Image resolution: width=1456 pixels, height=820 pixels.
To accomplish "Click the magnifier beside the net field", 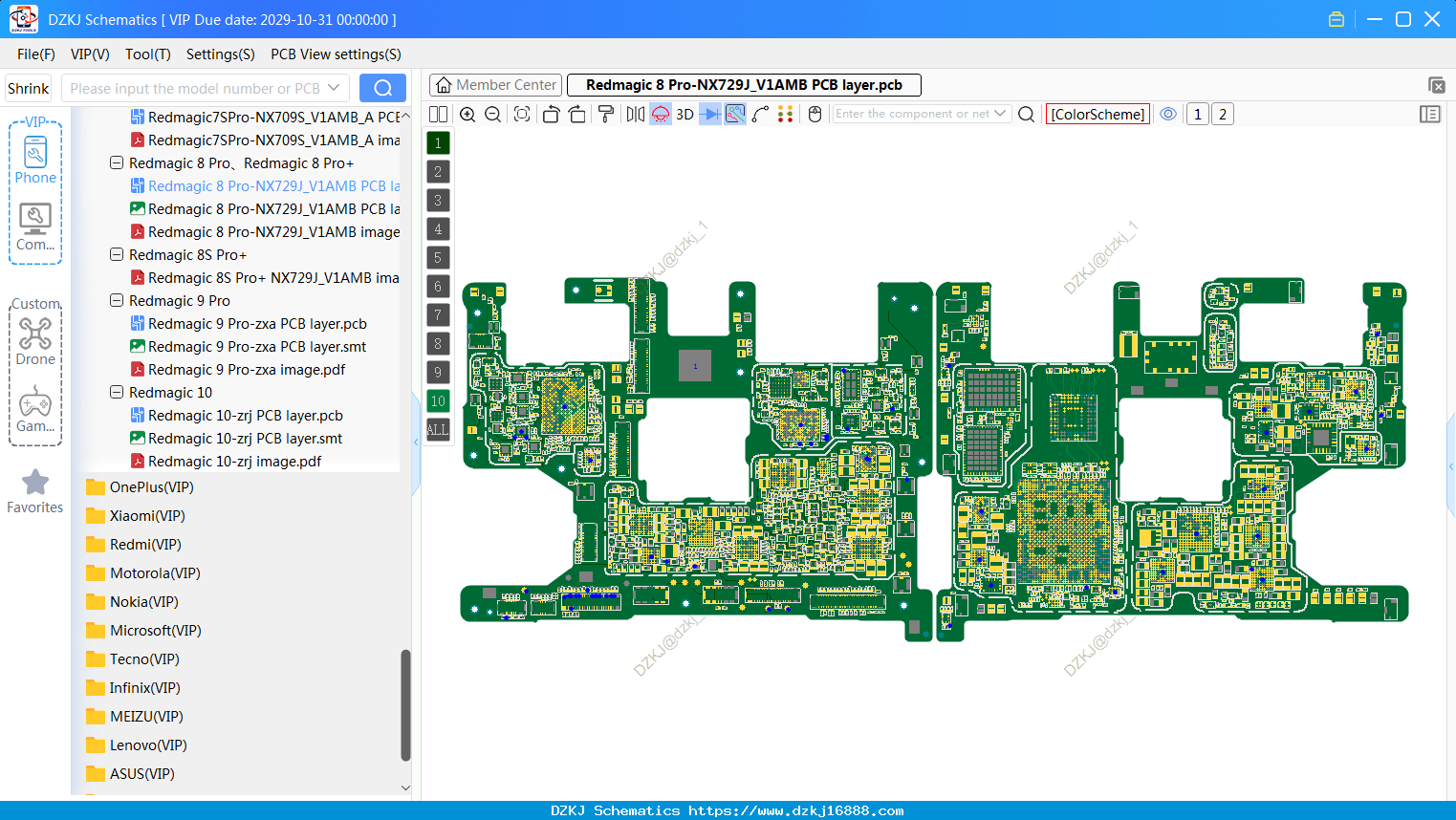I will click(1027, 114).
